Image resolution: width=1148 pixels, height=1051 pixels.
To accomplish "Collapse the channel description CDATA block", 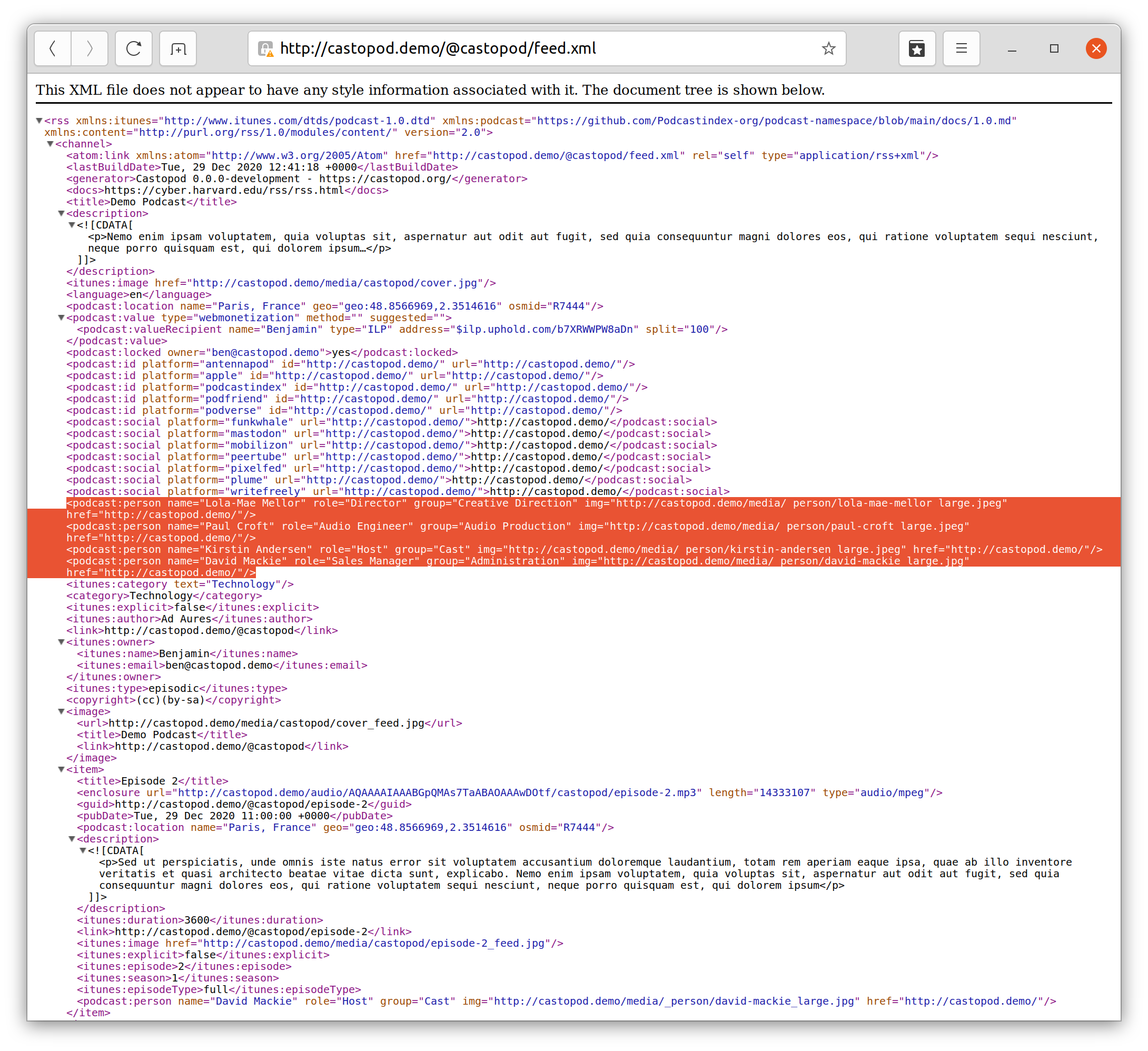I will 72,225.
